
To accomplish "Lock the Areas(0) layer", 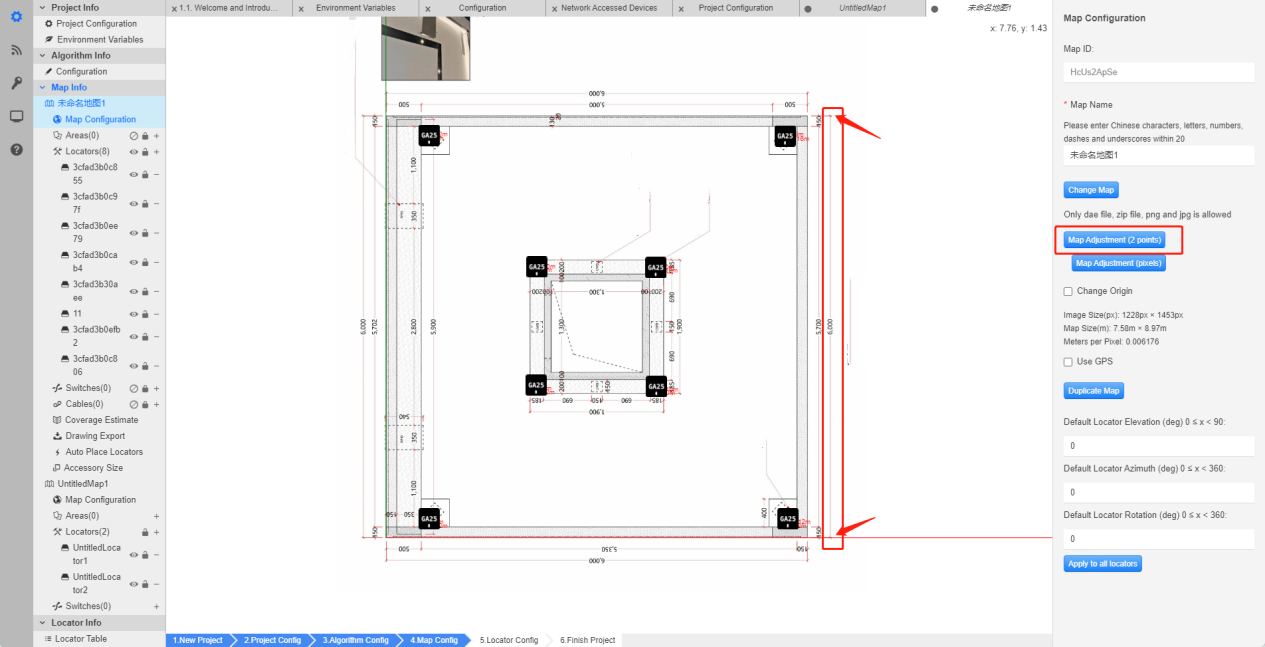I will (x=145, y=136).
